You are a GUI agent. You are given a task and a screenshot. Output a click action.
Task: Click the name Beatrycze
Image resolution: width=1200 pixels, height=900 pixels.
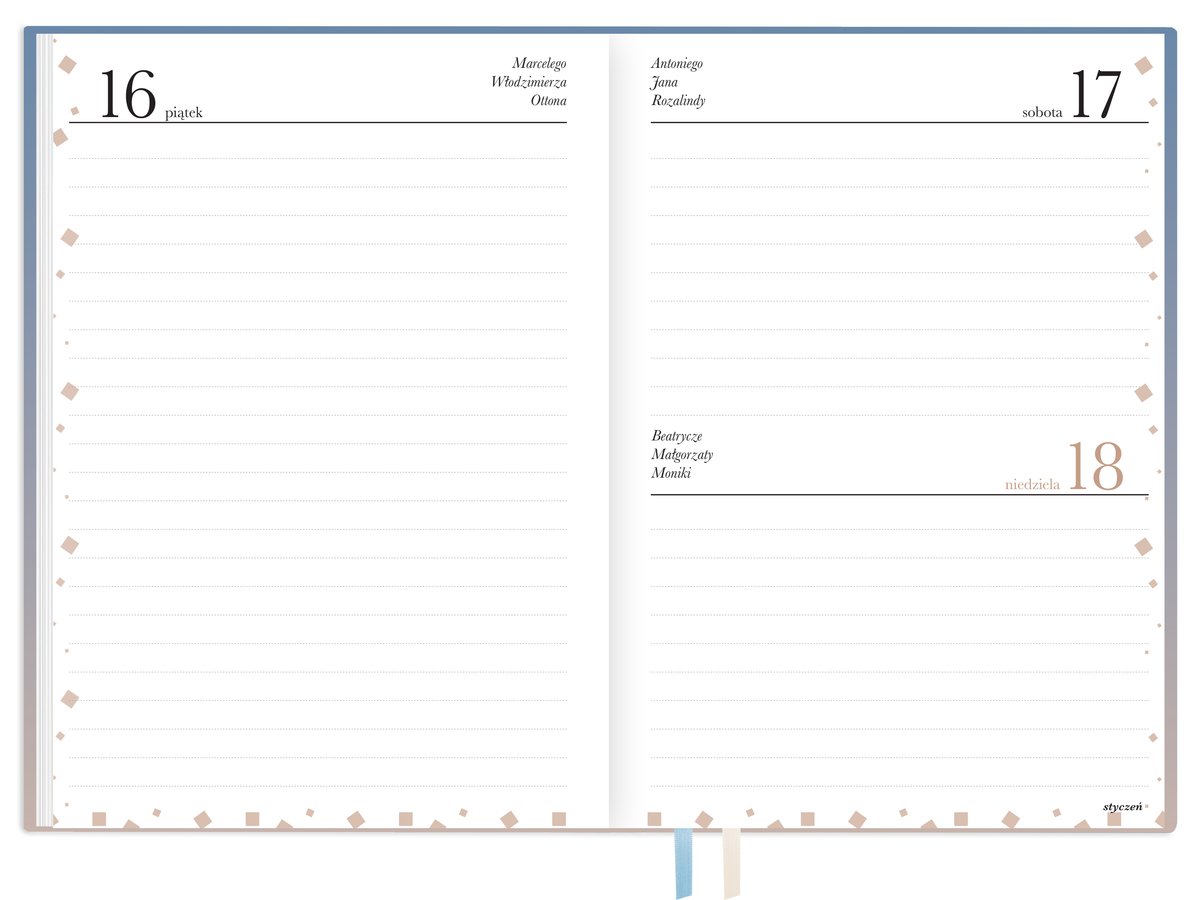pyautogui.click(x=677, y=436)
